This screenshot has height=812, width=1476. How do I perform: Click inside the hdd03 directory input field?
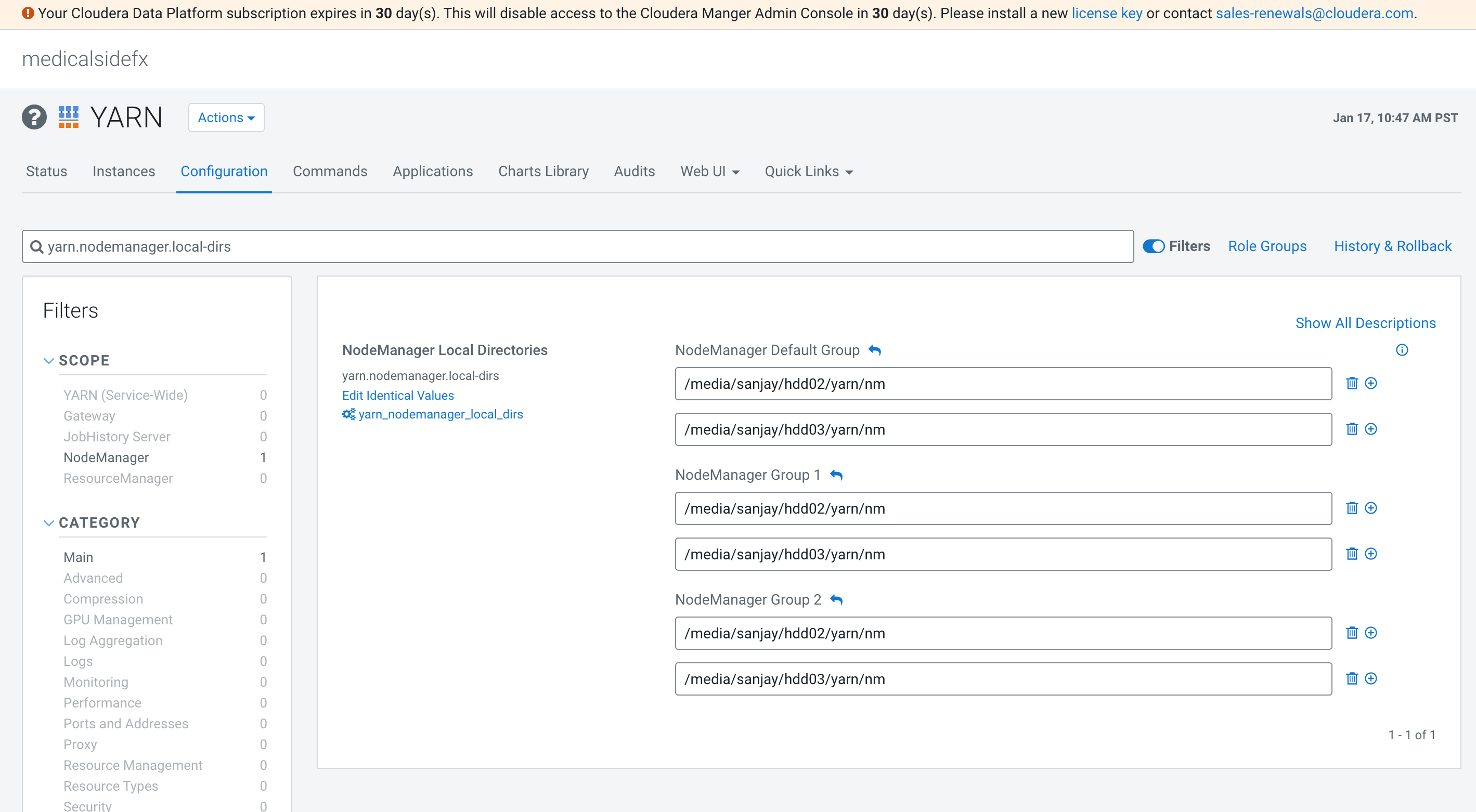1003,429
